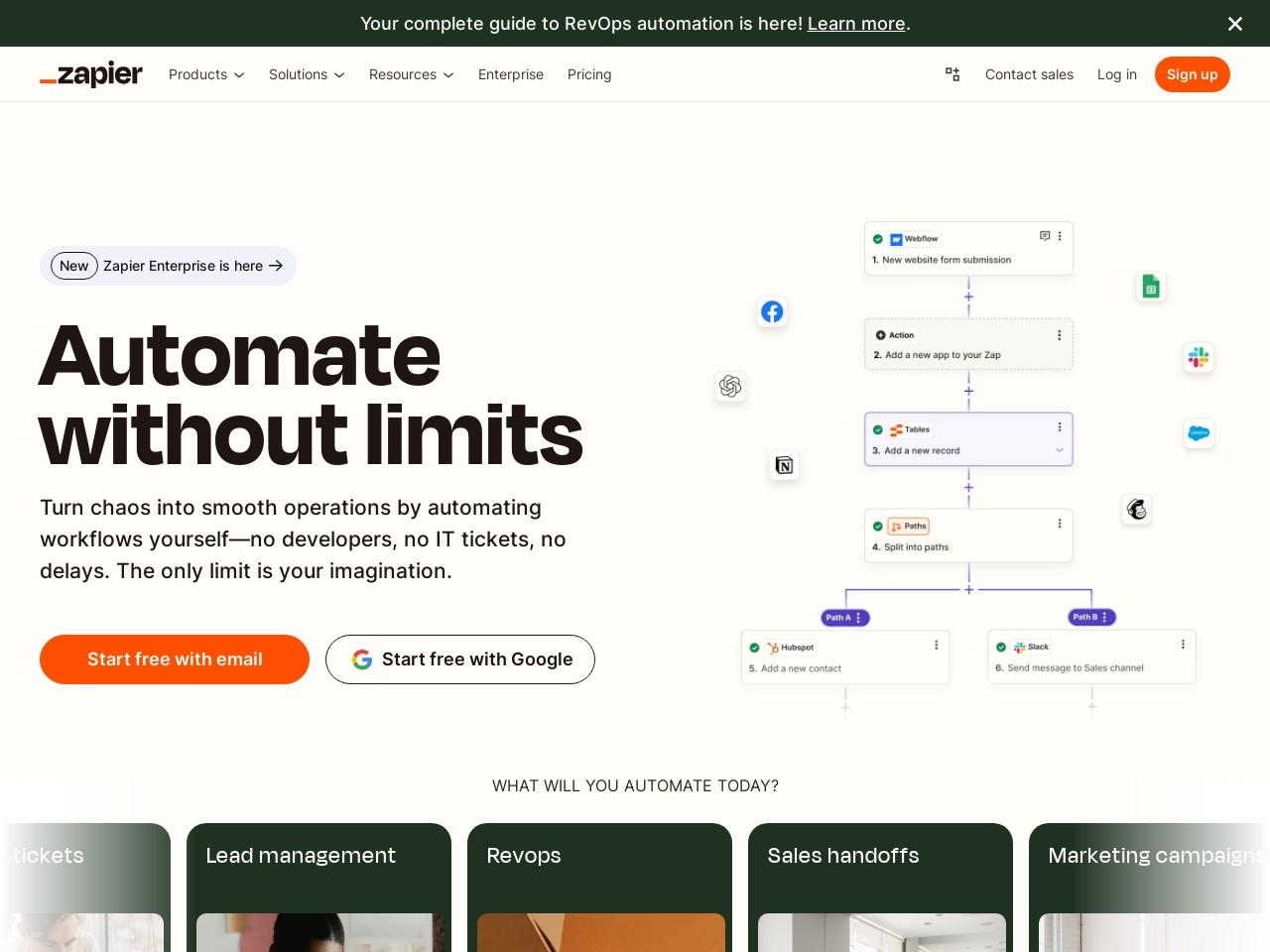Click plus below Tables step
This screenshot has width=1270, height=952.
click(969, 487)
